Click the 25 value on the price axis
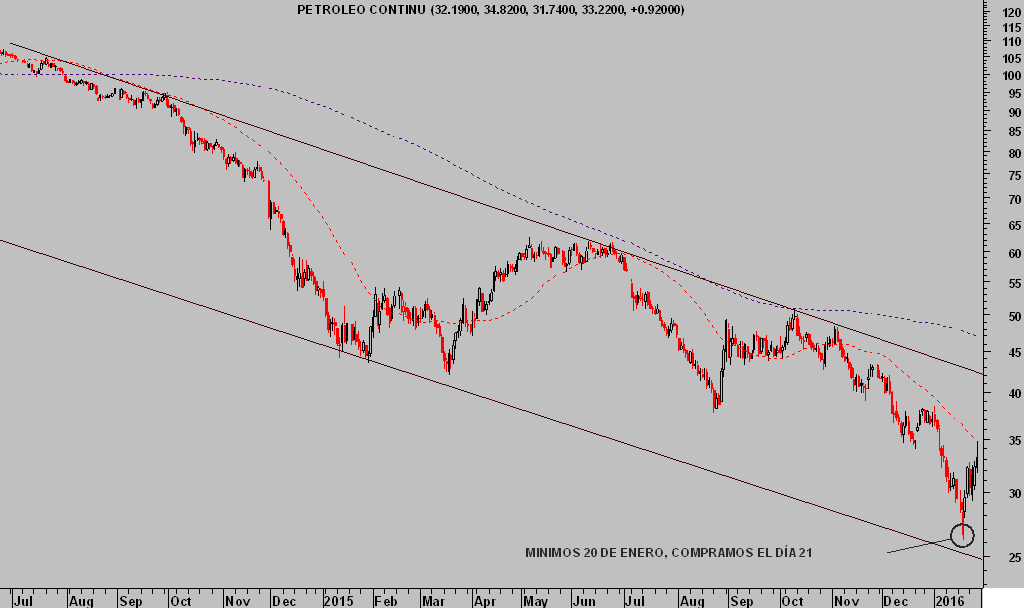 click(x=1013, y=557)
